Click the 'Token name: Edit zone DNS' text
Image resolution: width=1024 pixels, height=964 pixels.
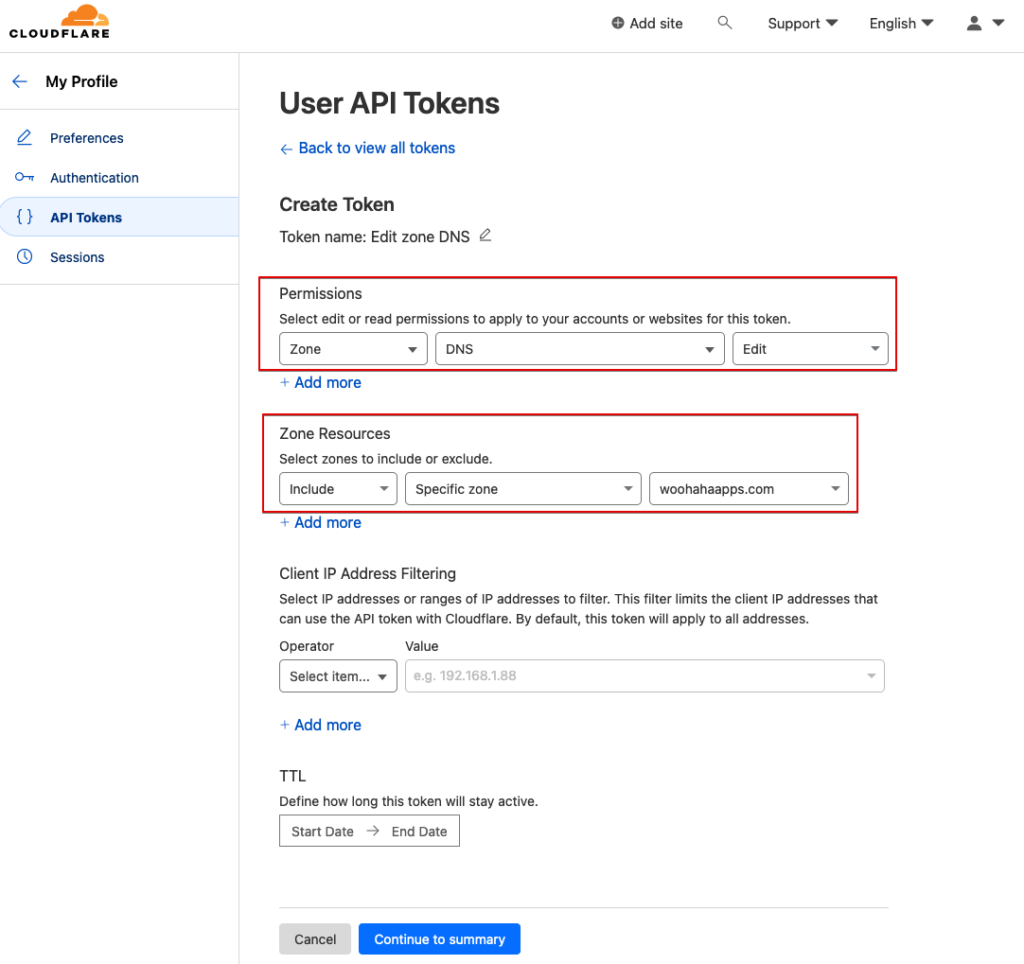coord(374,236)
